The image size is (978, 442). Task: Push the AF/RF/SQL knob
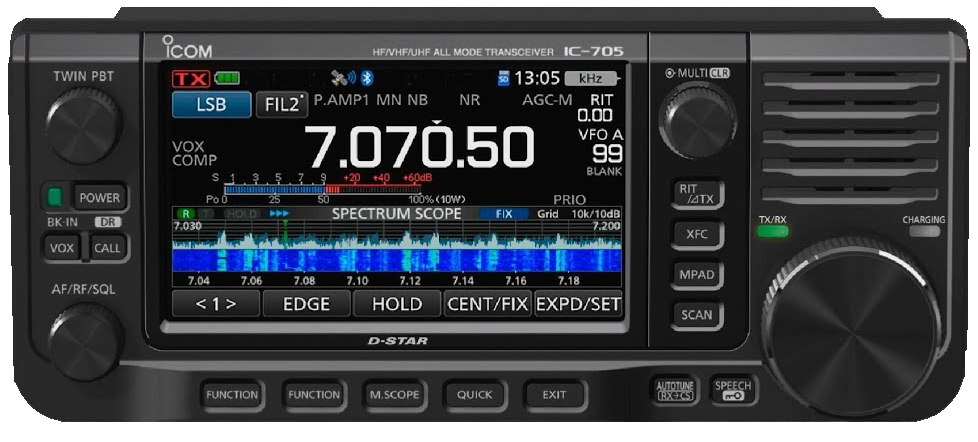click(85, 342)
